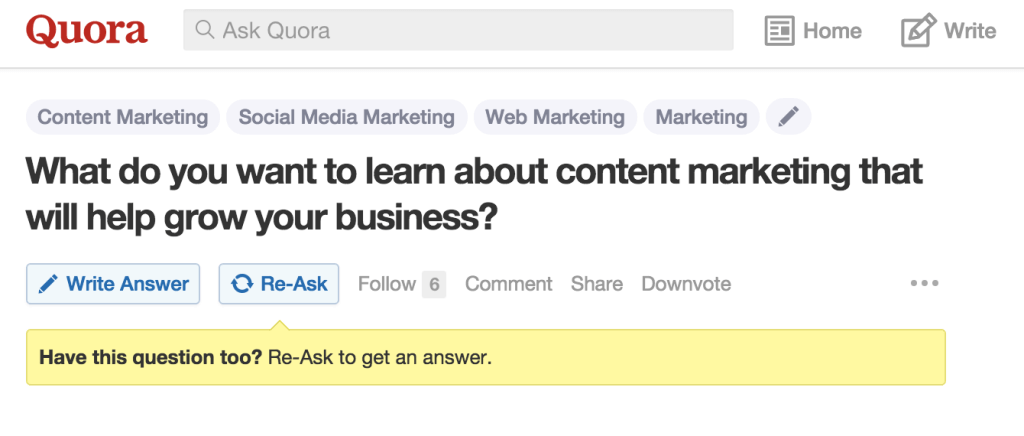Downvote this question

point(686,284)
